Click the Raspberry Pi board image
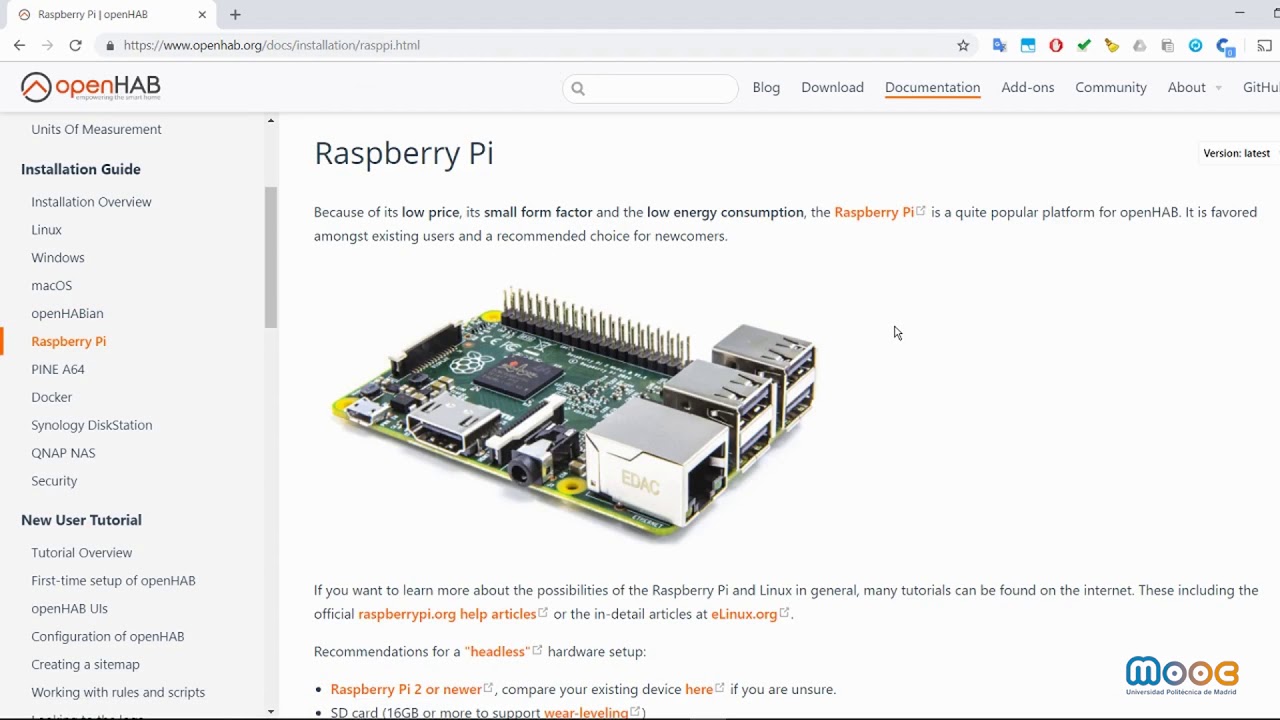Image resolution: width=1280 pixels, height=720 pixels. point(575,414)
